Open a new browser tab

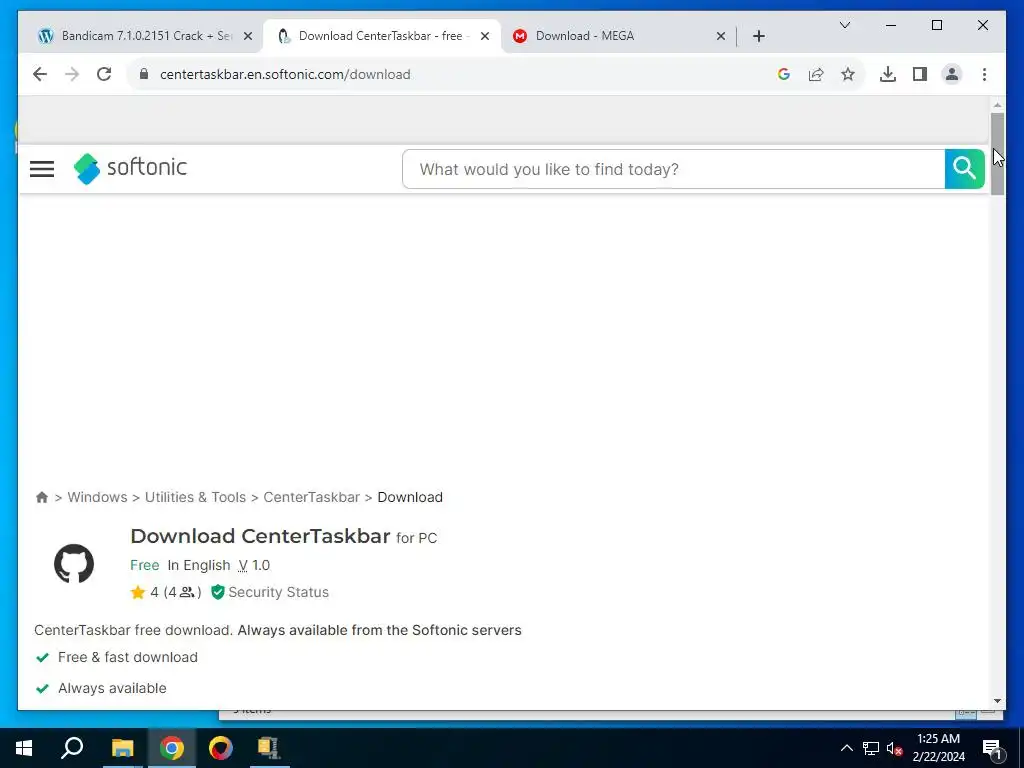(x=758, y=36)
